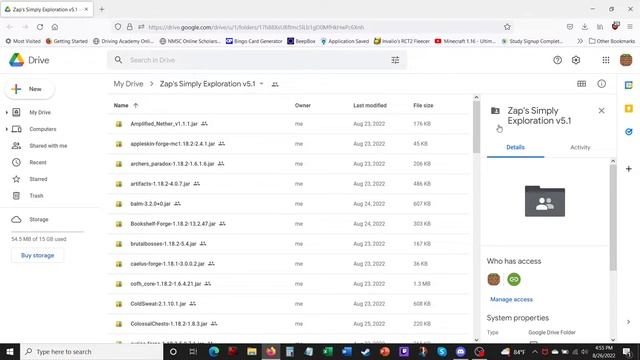Open folder dropdown next to Zap's Simply Exploration v5.1

point(262,84)
